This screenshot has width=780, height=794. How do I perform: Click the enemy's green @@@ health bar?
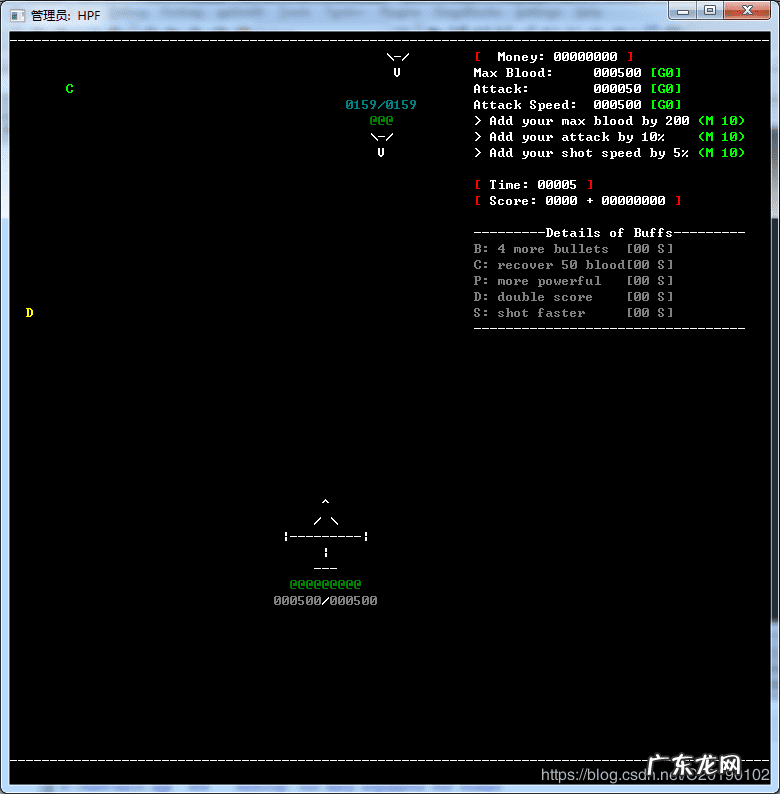pos(381,121)
